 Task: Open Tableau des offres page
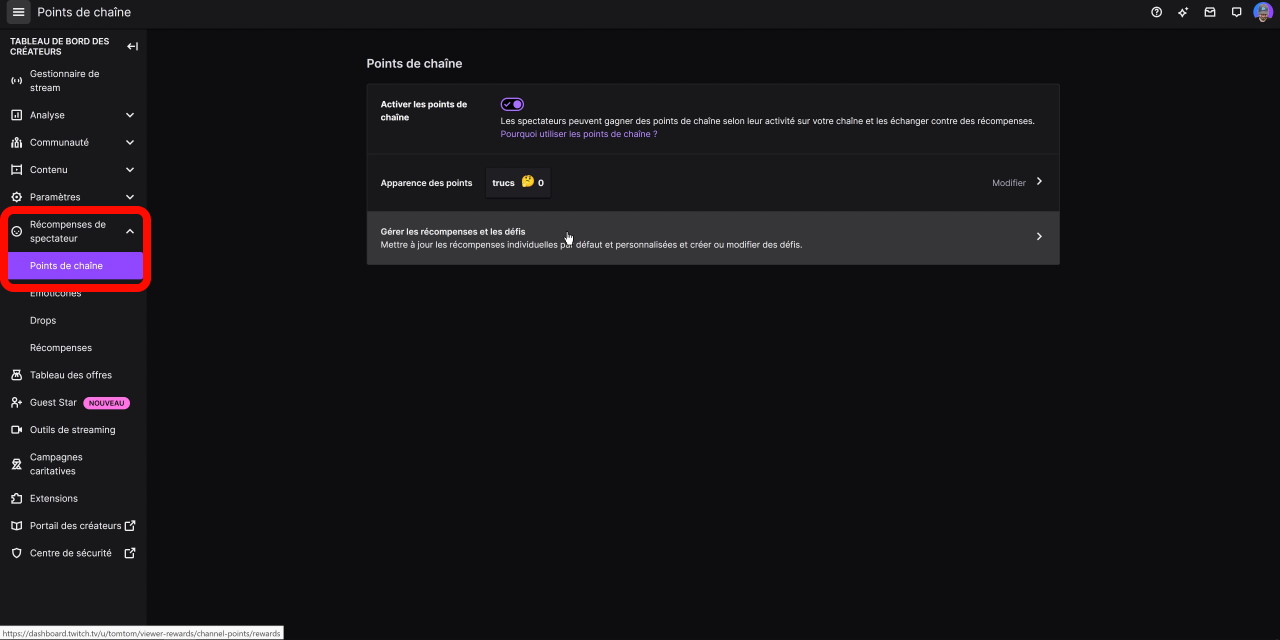70,375
